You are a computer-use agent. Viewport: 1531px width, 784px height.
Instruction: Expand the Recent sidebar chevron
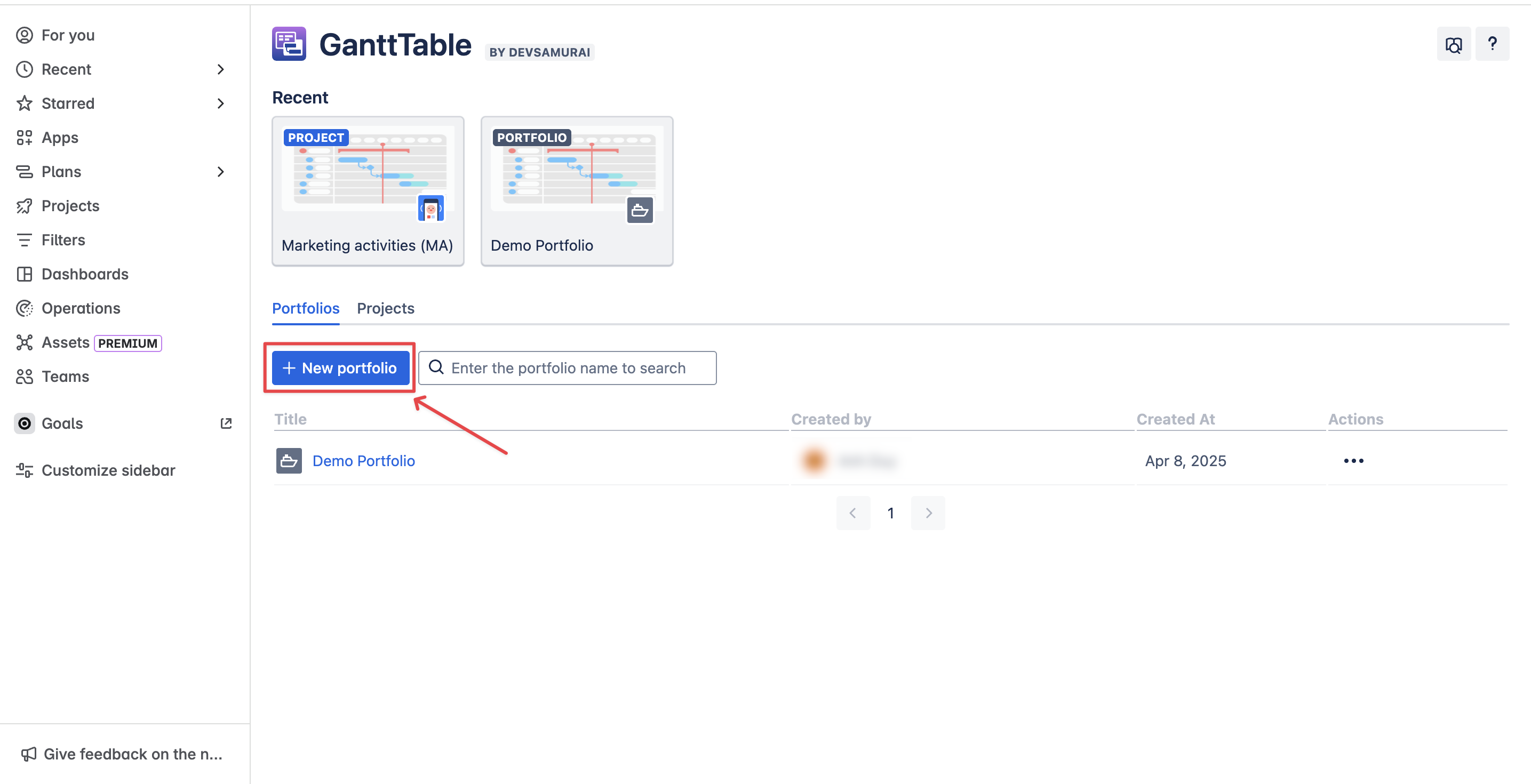point(220,69)
